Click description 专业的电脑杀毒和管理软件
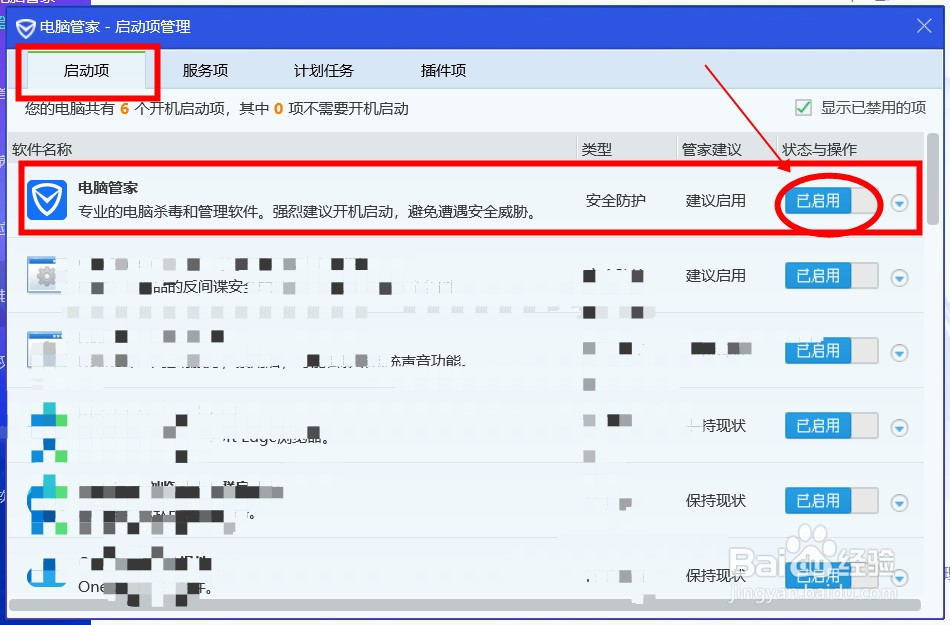The image size is (950, 625). pyautogui.click(x=307, y=212)
